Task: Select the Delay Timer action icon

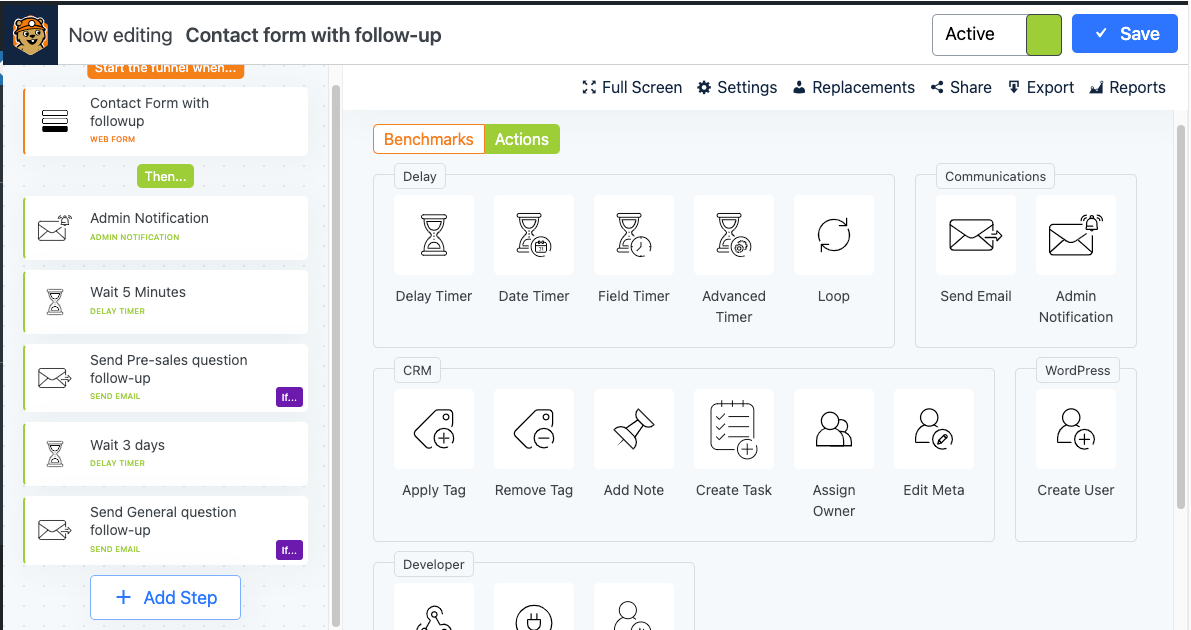Action: point(434,235)
